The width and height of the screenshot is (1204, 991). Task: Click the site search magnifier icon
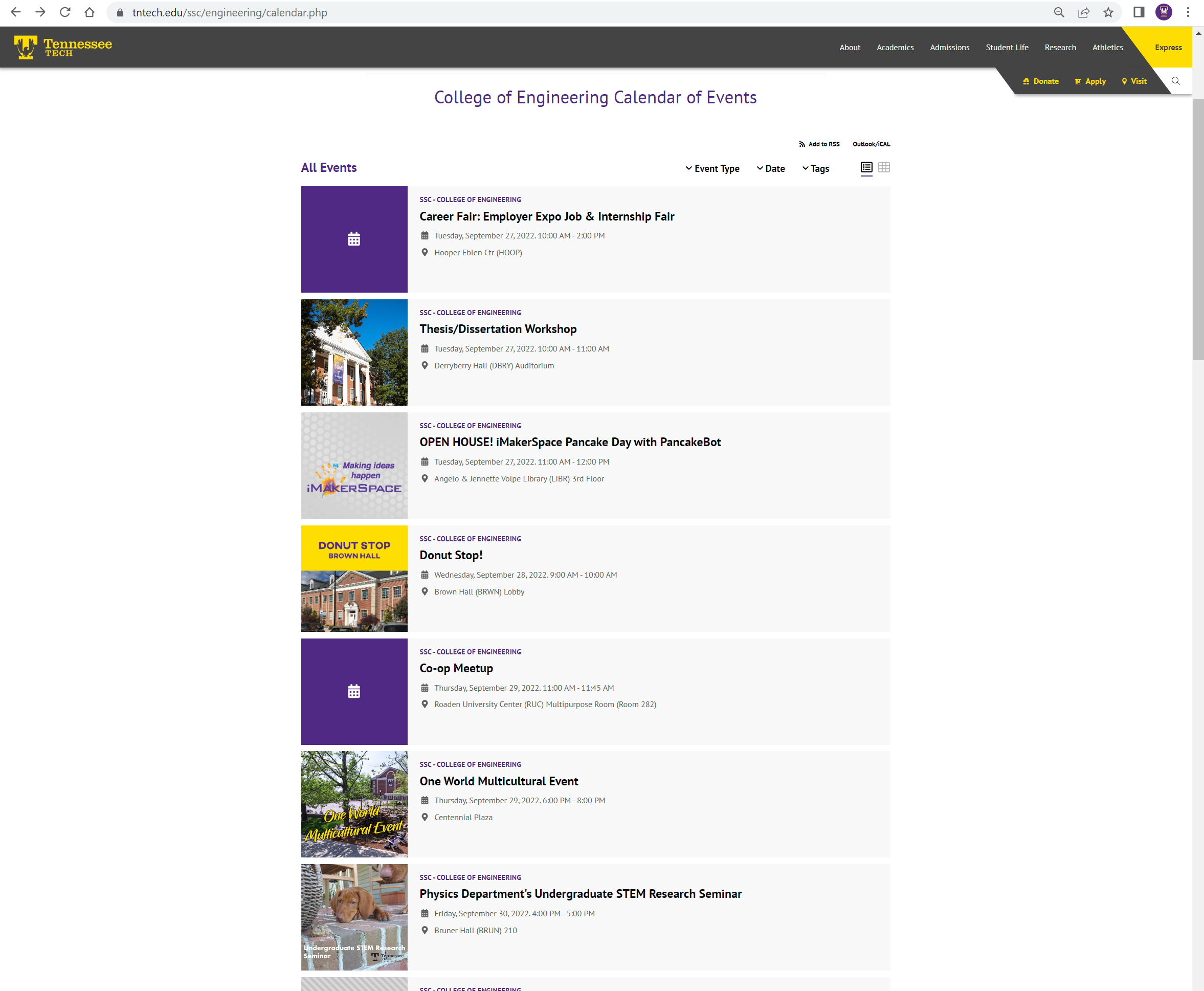(x=1175, y=81)
